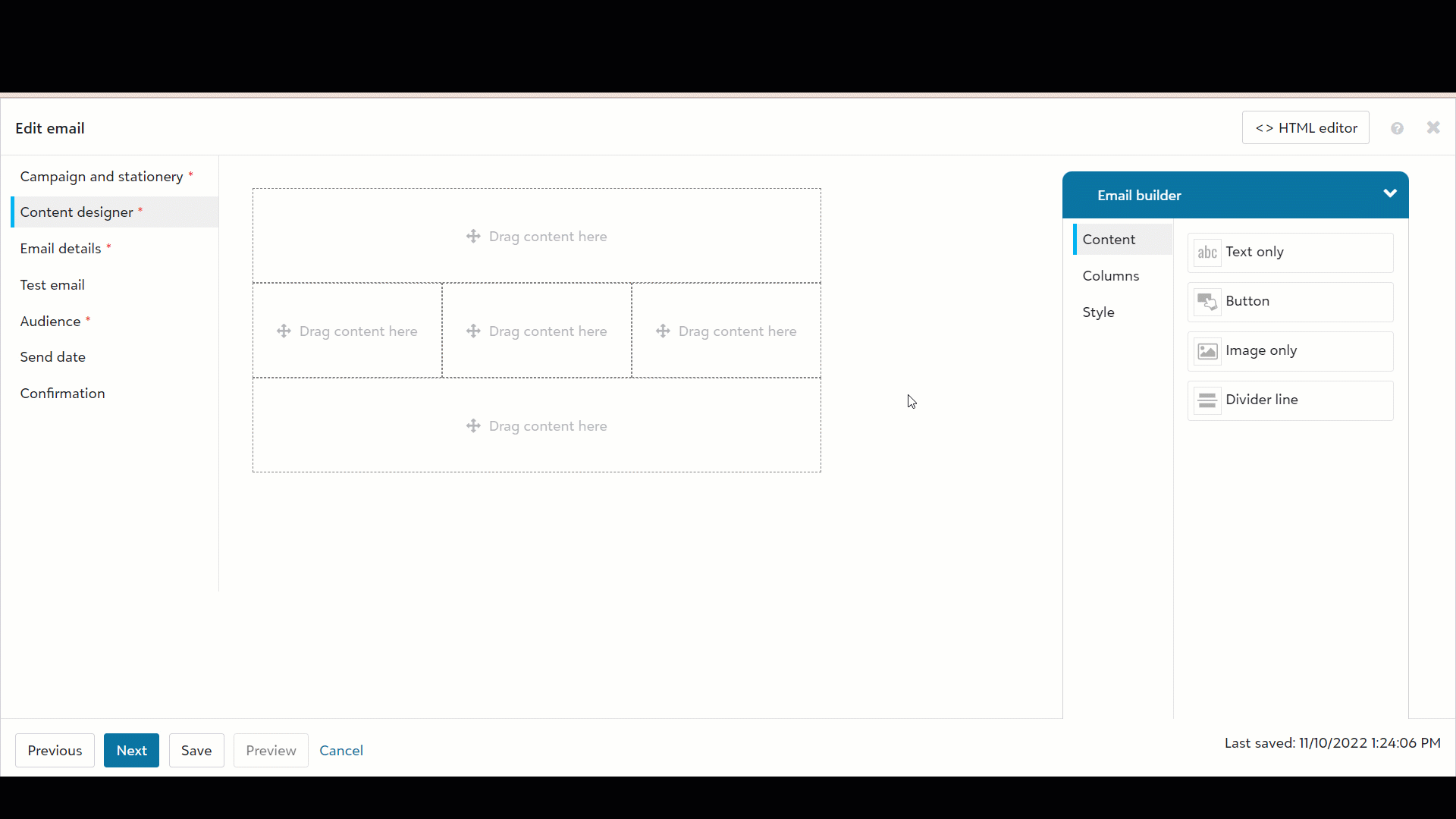Select the Button content block icon
Screen dimensions: 1456x819
click(1207, 301)
